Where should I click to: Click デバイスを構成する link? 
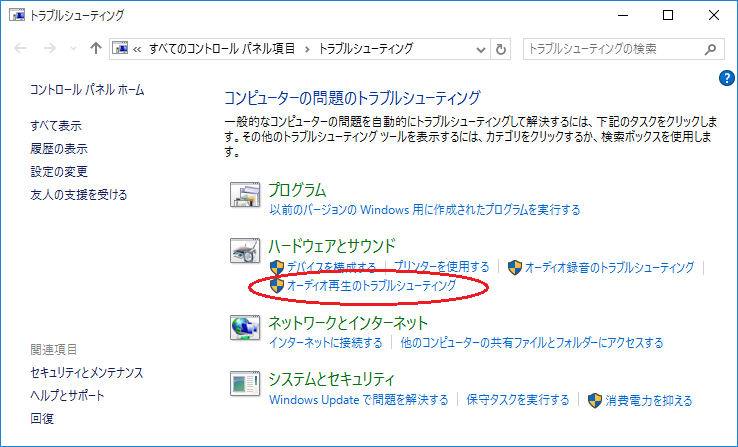(x=331, y=267)
